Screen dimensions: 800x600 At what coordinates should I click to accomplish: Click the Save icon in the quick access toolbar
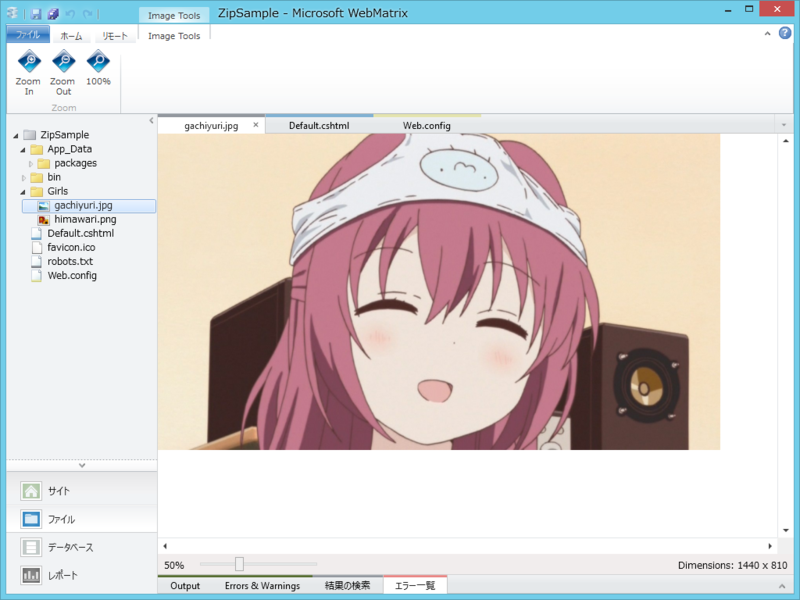36,14
